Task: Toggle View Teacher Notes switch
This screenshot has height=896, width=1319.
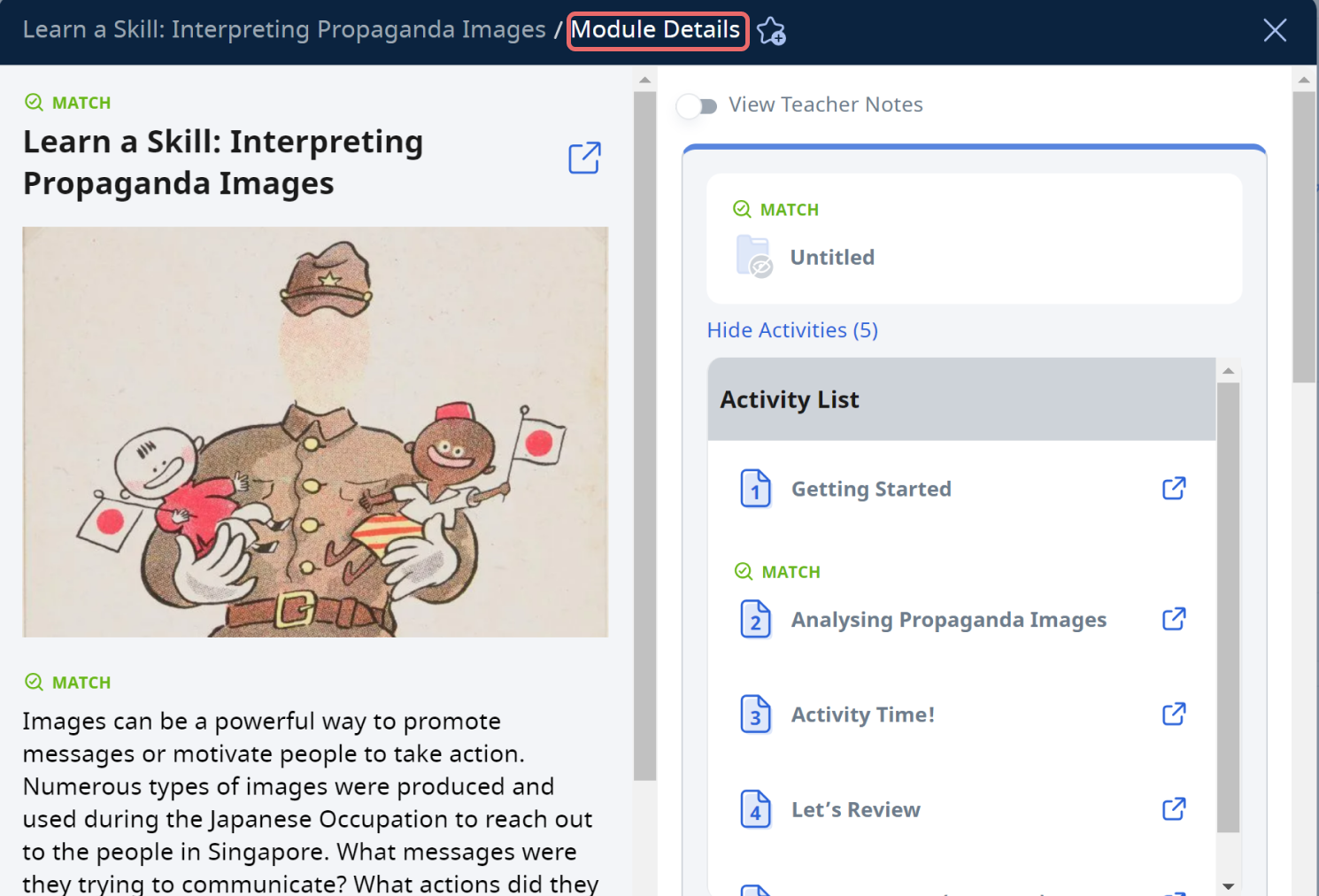Action: tap(698, 106)
